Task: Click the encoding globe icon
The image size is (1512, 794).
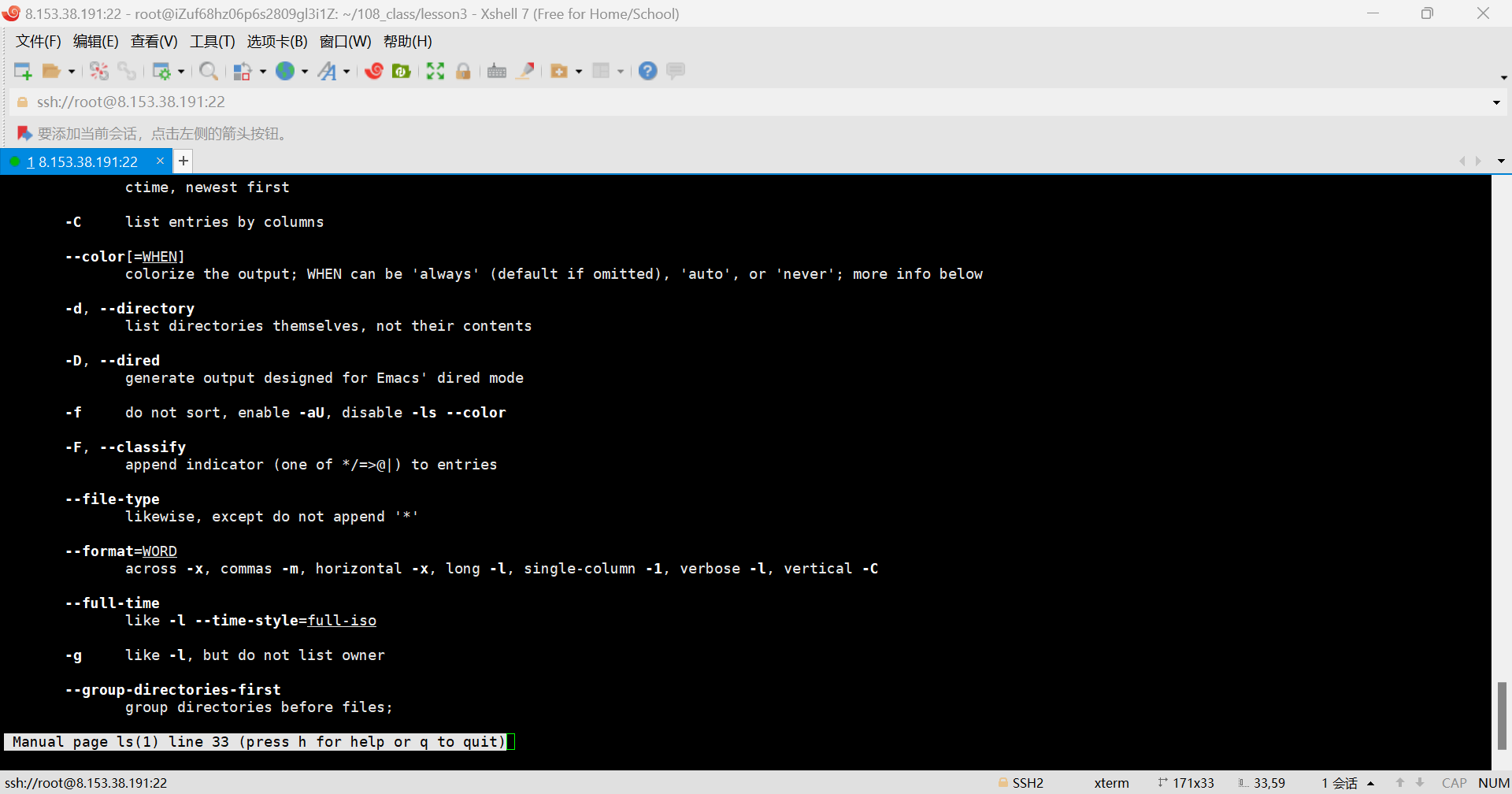Action: tap(285, 72)
